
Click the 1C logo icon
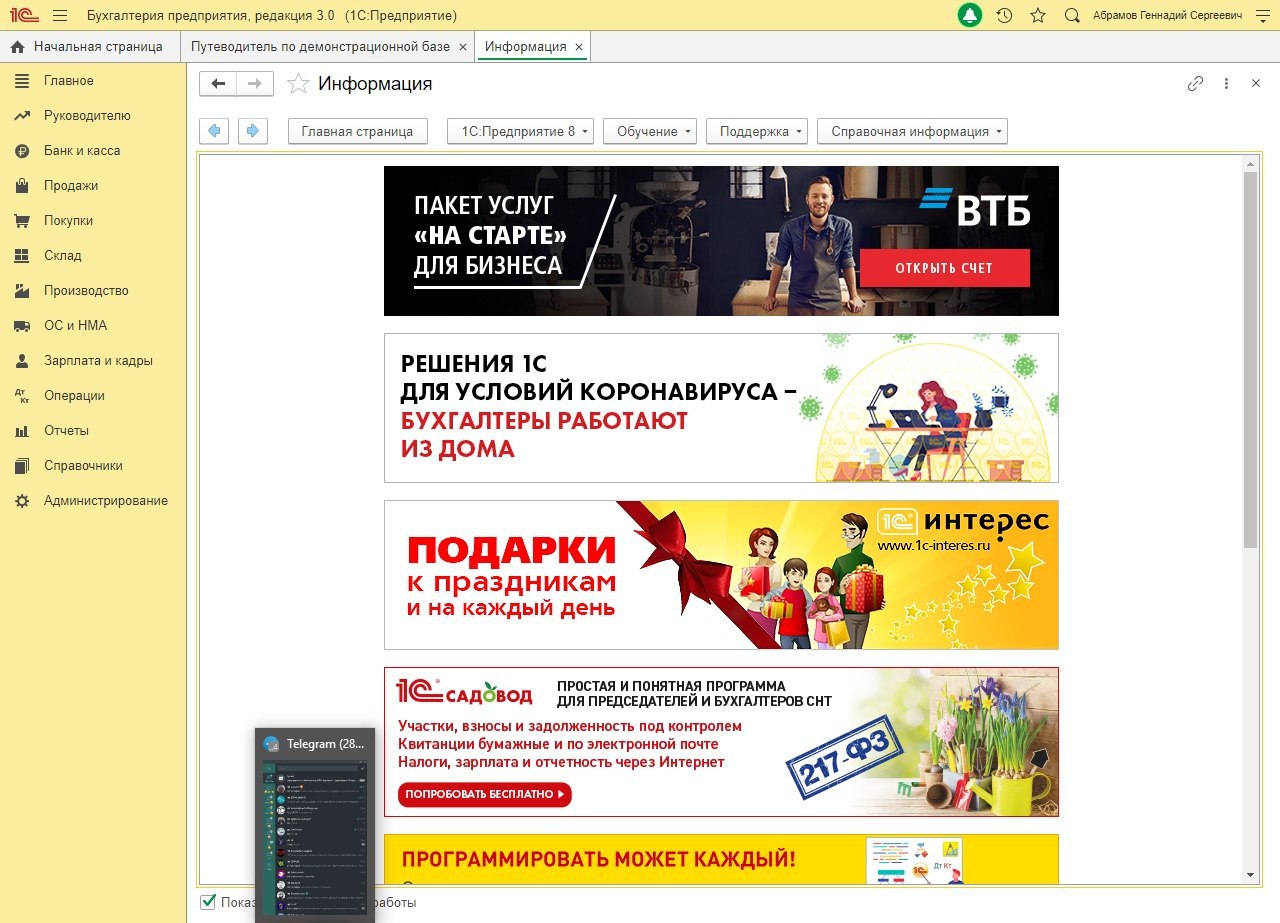[22, 16]
